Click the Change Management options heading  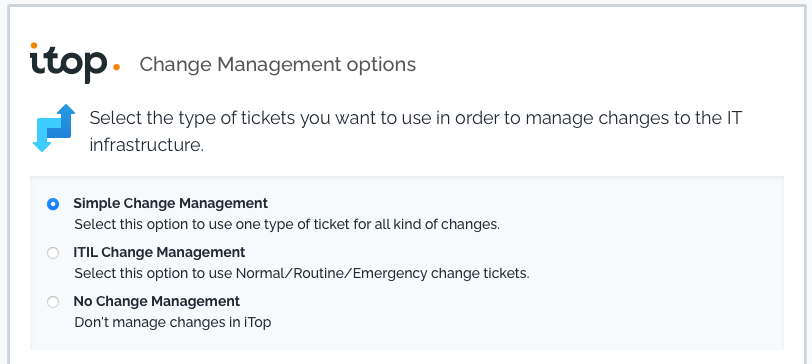coord(278,65)
